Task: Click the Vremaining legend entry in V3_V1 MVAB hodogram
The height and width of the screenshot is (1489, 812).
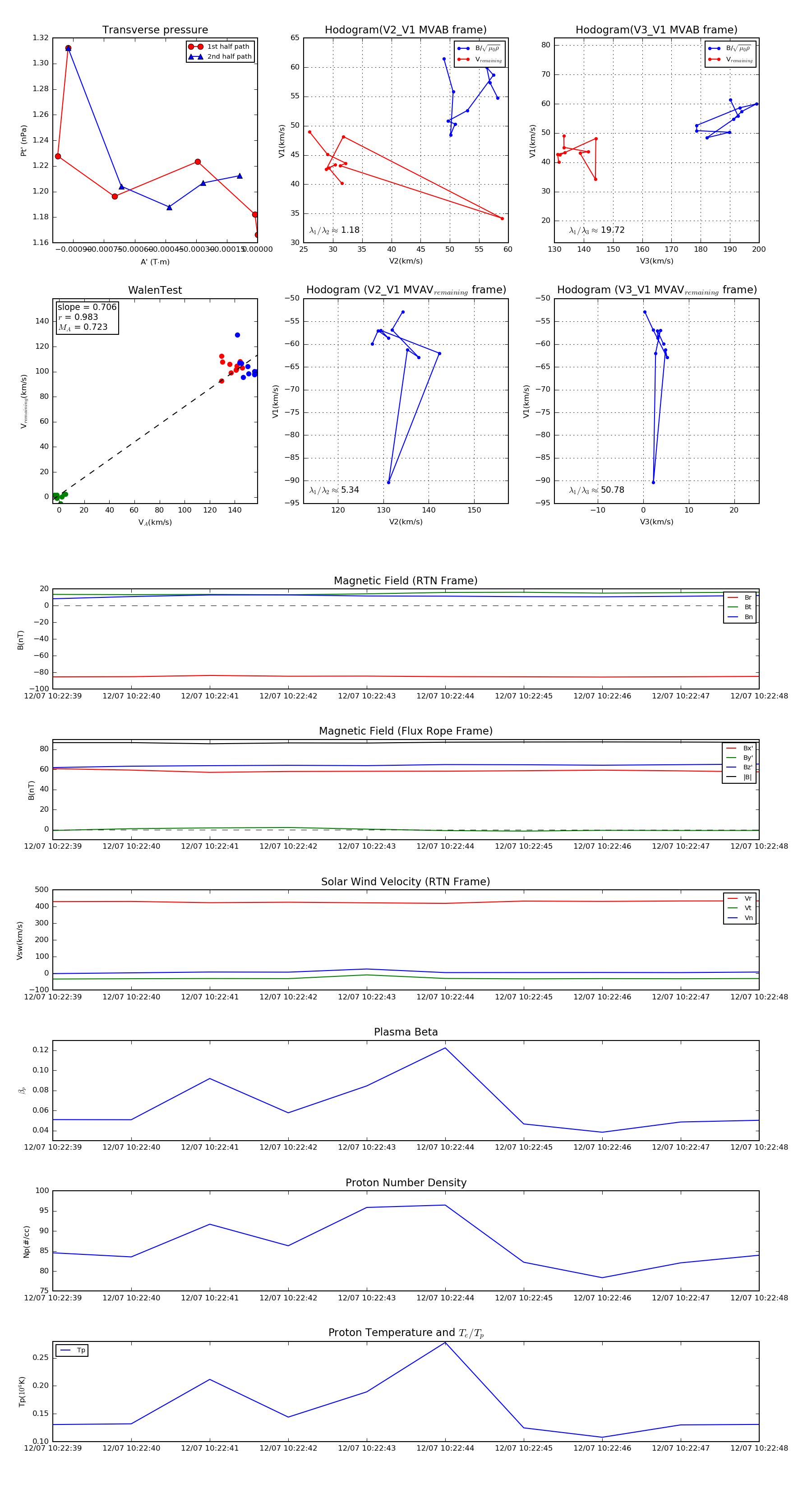Action: tap(730, 60)
